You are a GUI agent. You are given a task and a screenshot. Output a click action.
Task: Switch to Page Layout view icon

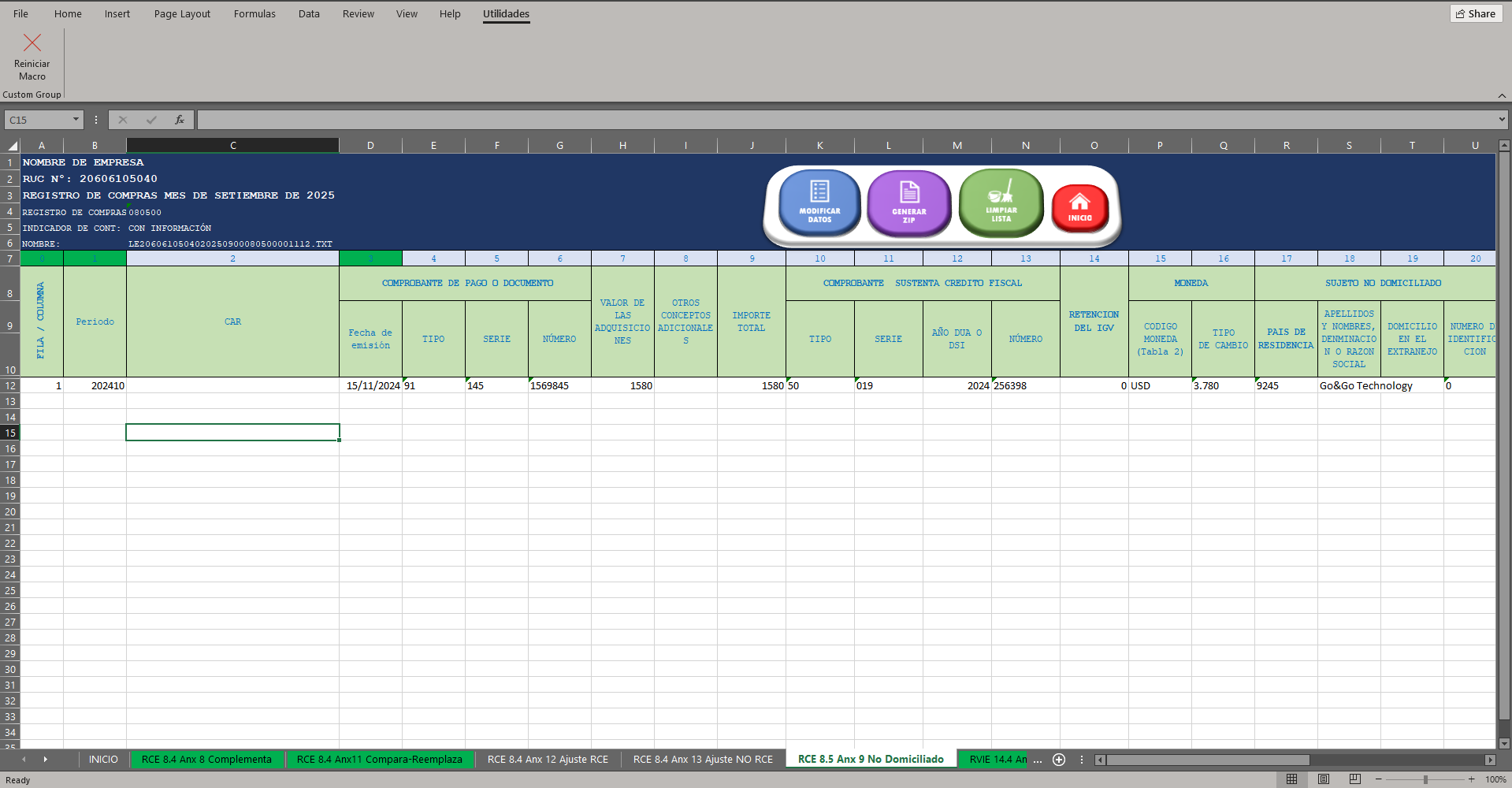(x=1324, y=779)
